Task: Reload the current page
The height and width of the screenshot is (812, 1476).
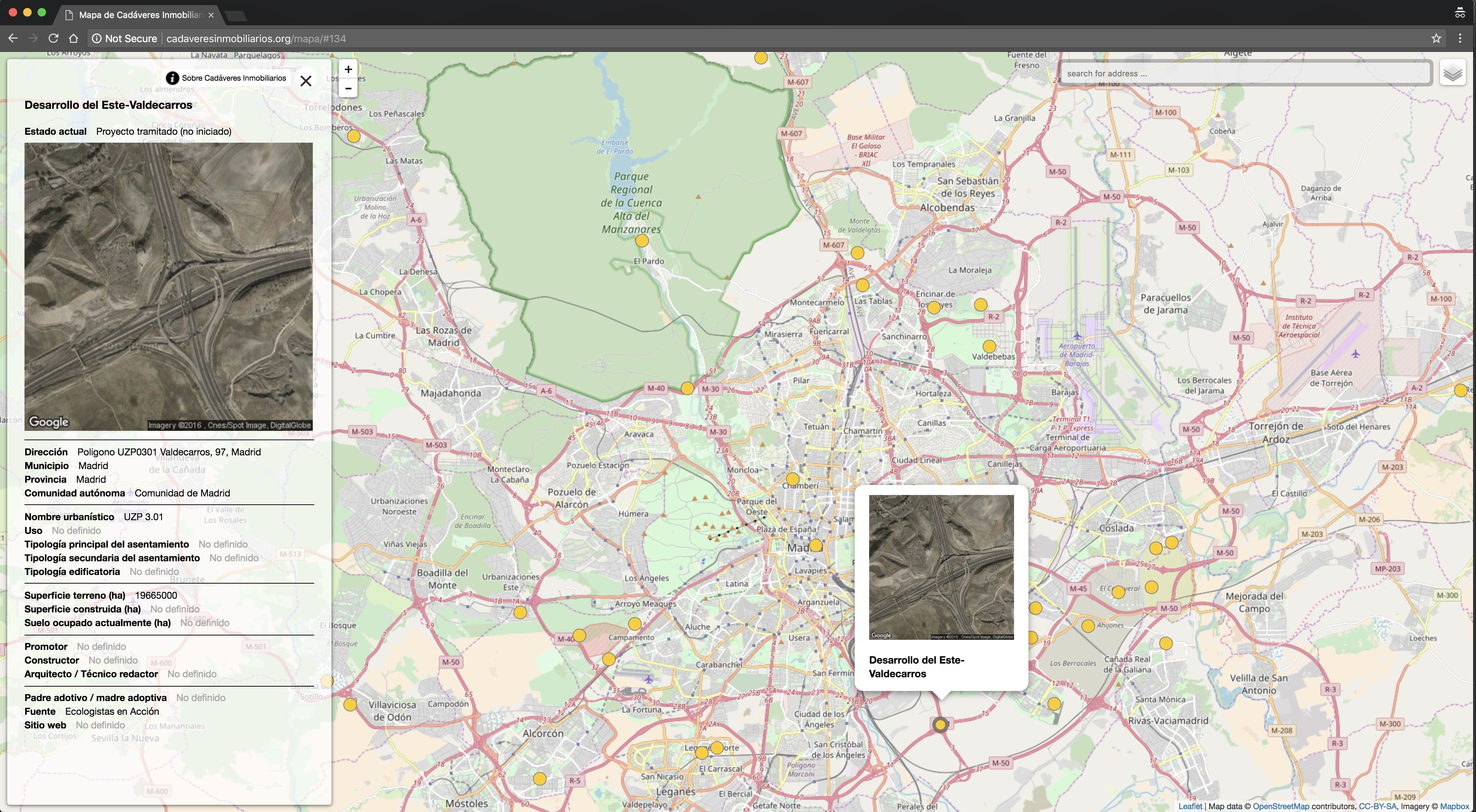Action: tap(53, 39)
